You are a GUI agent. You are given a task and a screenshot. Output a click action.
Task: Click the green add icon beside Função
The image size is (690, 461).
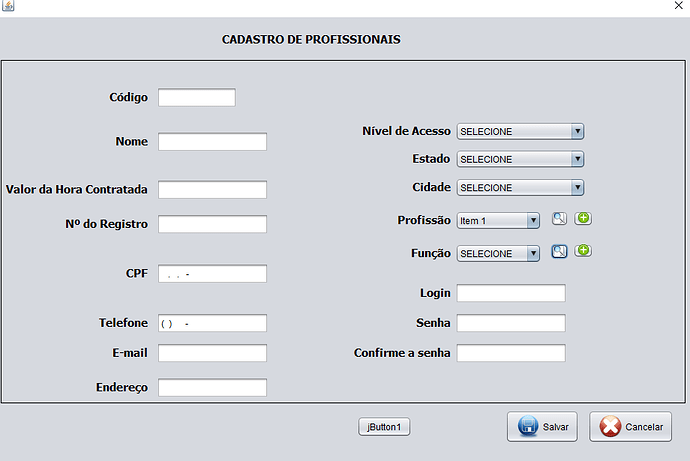pos(584,251)
